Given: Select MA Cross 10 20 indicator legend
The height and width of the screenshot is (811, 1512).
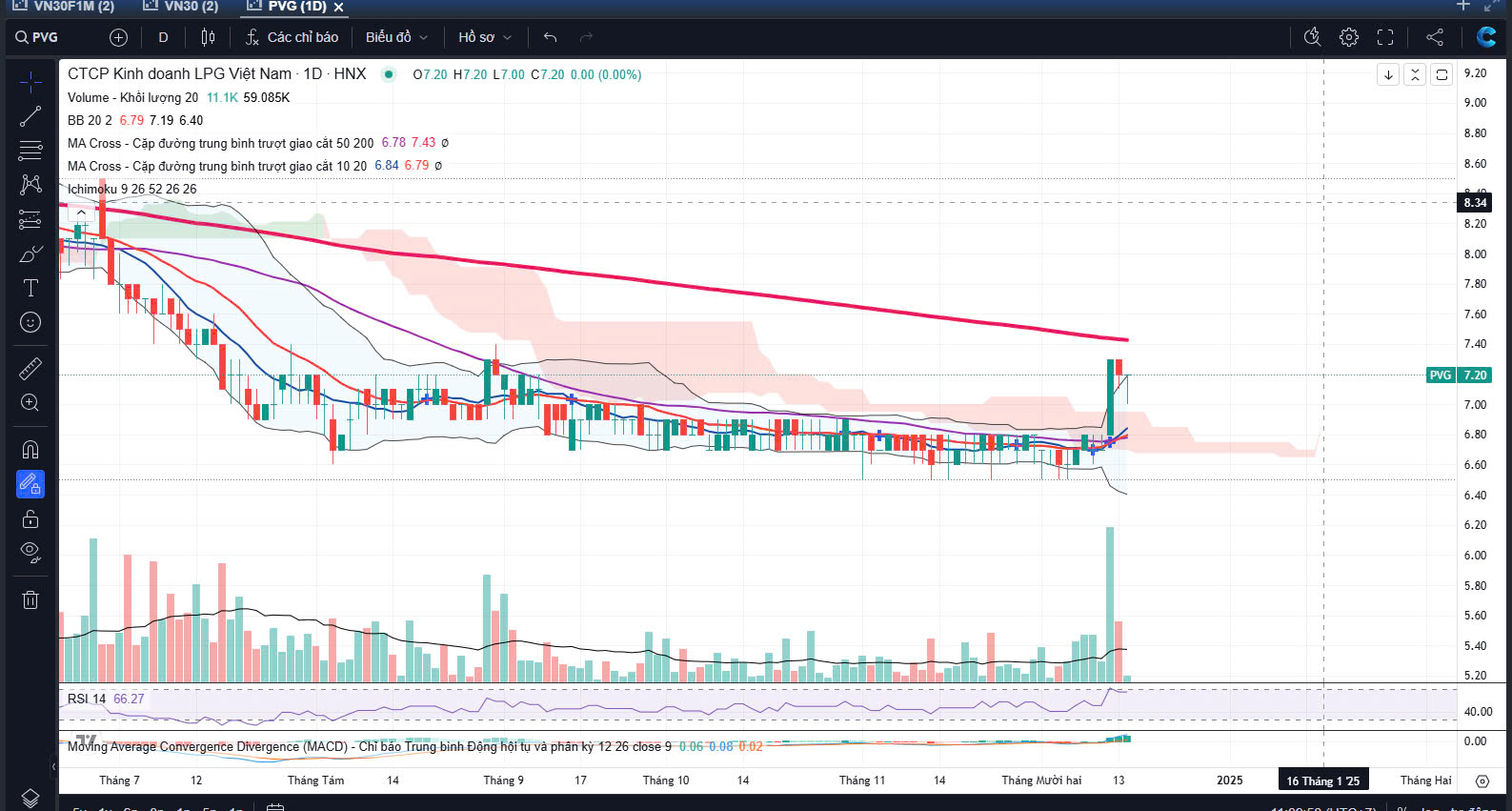Looking at the screenshot, I should pyautogui.click(x=216, y=166).
